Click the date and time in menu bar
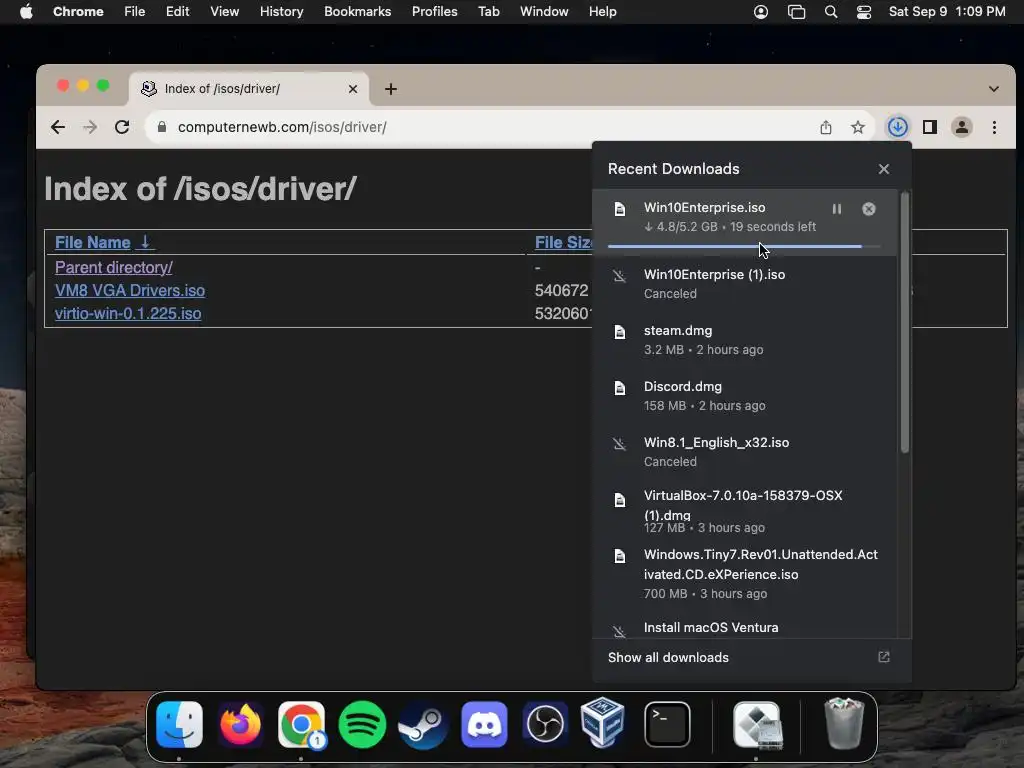 click(947, 12)
